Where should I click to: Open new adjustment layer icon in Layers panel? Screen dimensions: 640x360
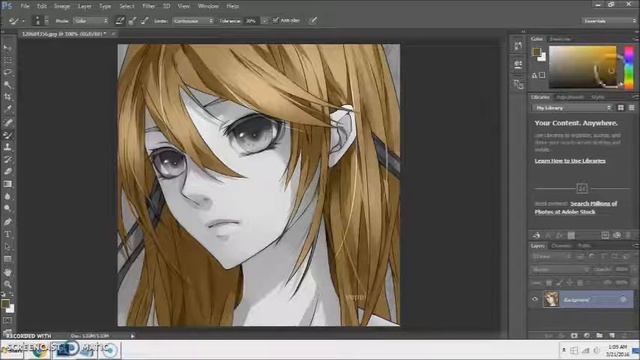pos(587,336)
